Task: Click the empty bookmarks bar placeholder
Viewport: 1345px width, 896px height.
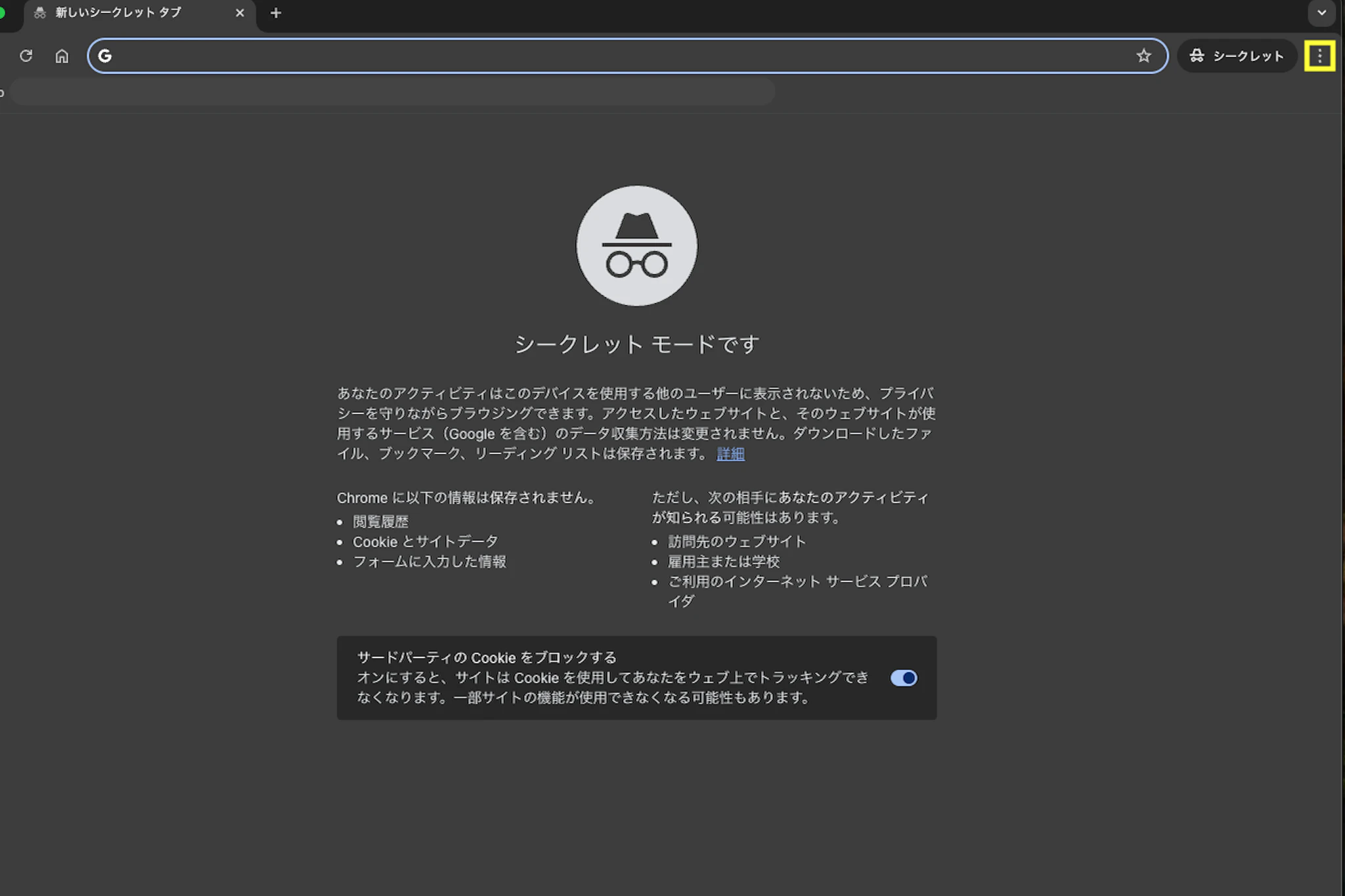Action: 393,92
